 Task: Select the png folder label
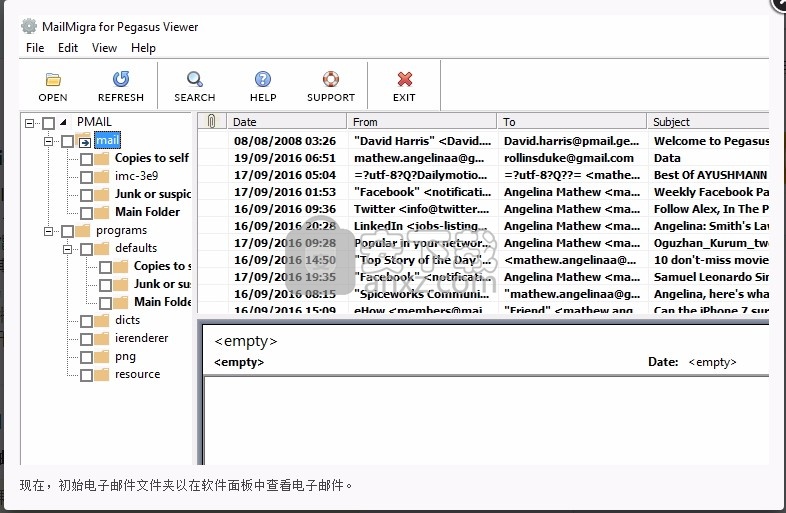coord(125,357)
